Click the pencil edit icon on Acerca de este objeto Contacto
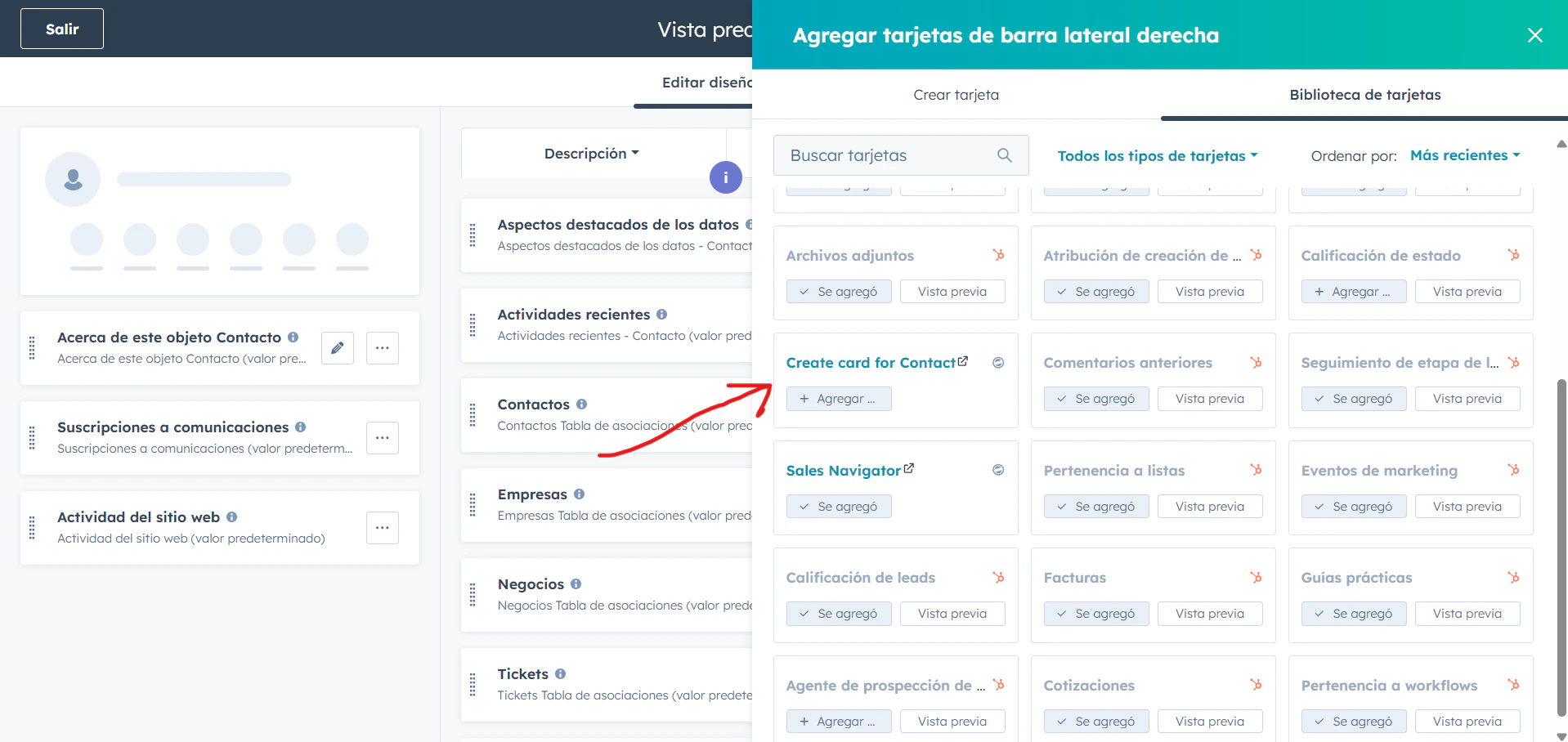 click(x=337, y=347)
